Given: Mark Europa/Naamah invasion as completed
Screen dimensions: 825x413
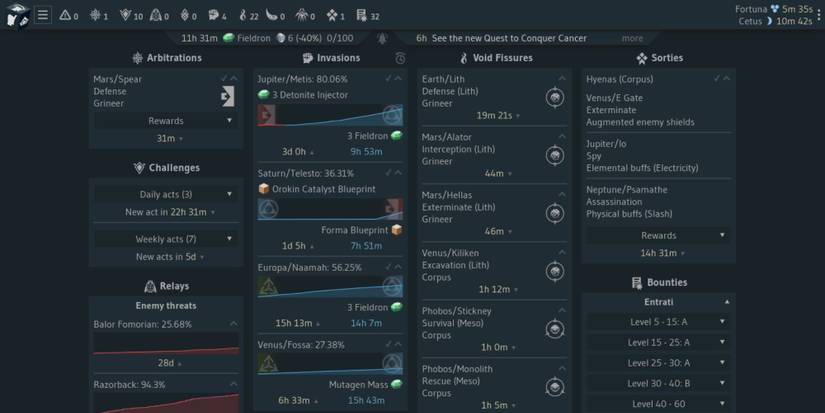Looking at the screenshot, I should pos(389,267).
